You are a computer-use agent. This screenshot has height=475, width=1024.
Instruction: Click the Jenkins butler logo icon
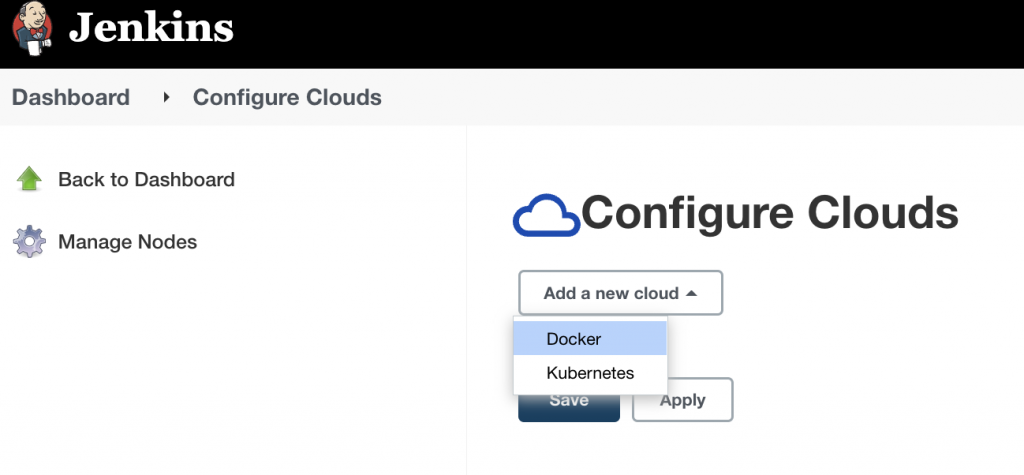[x=30, y=32]
